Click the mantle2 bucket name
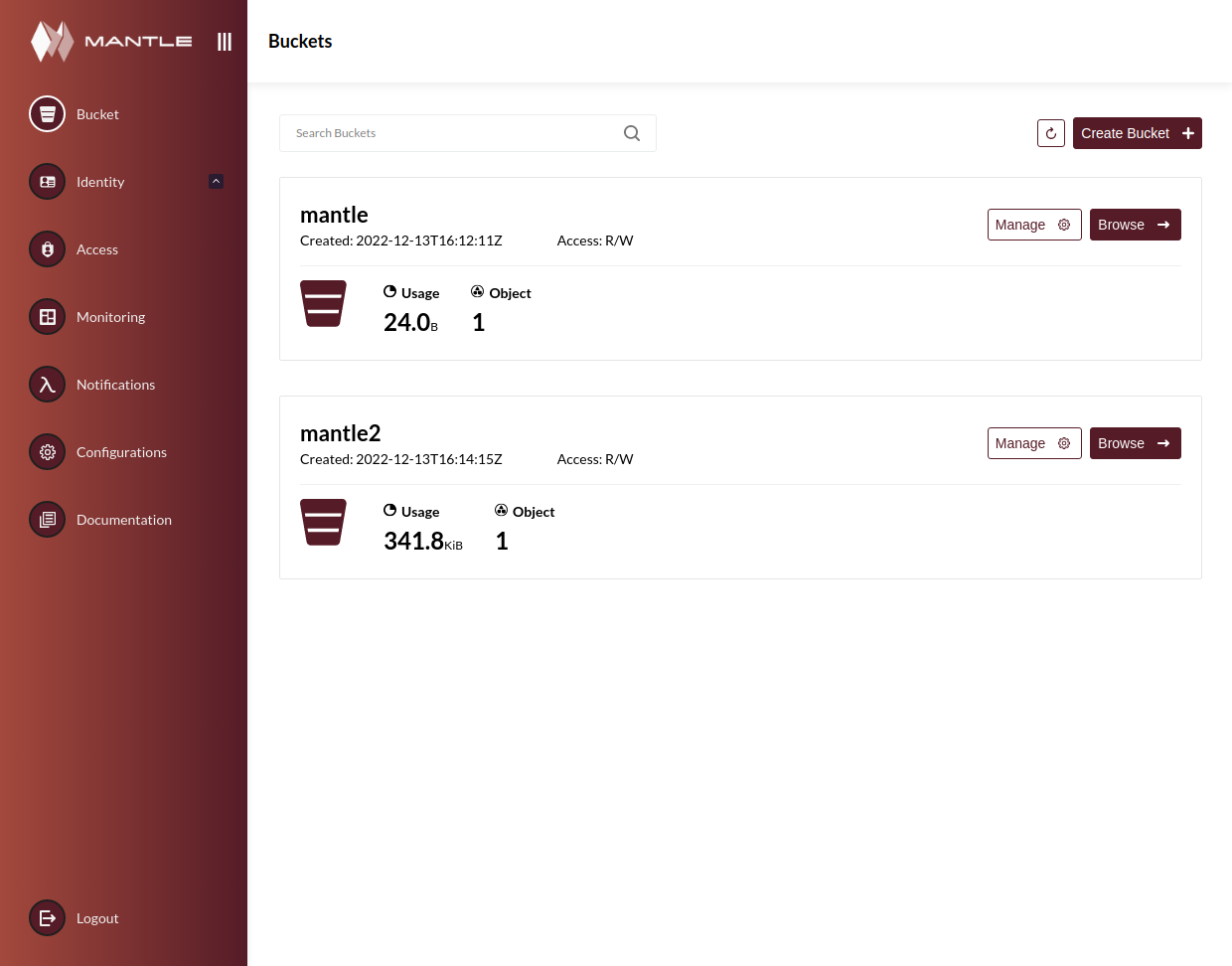Viewport: 1232px width, 966px height. click(x=341, y=433)
